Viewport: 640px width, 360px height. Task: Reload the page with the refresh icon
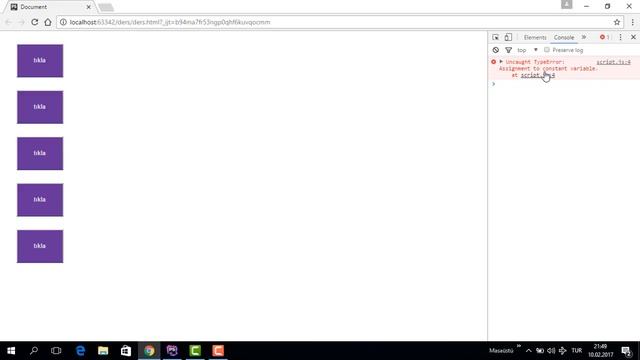pyautogui.click(x=35, y=22)
